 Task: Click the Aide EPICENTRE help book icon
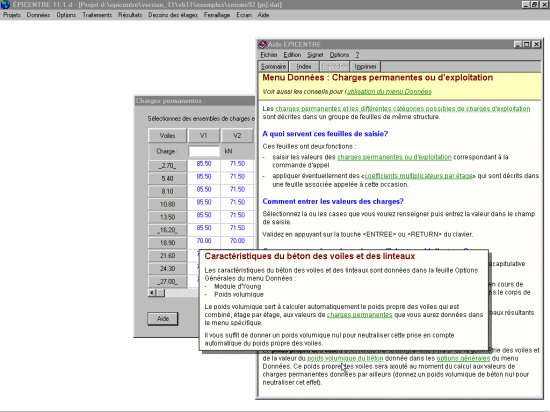(262, 45)
